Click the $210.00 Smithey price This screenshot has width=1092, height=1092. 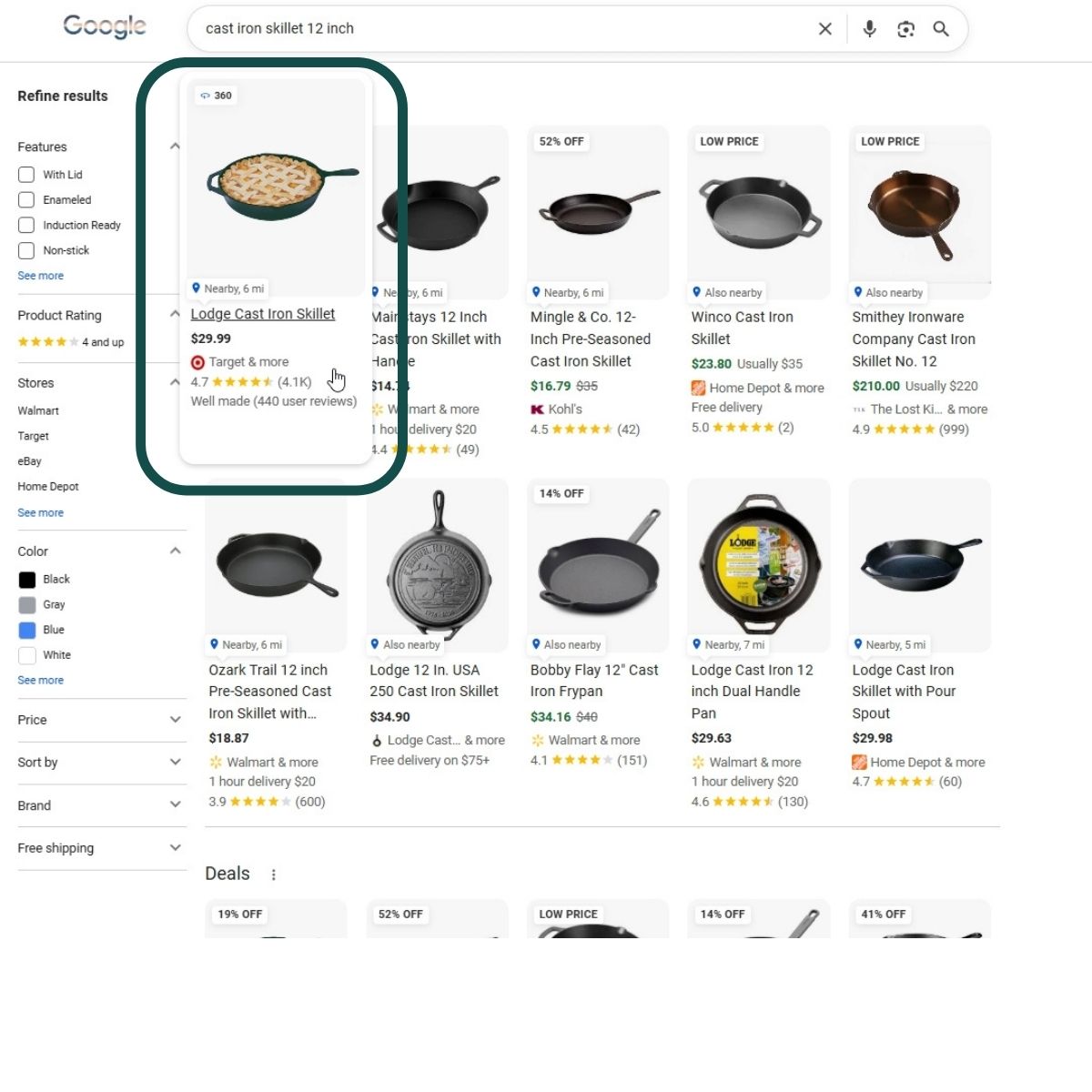coord(876,386)
